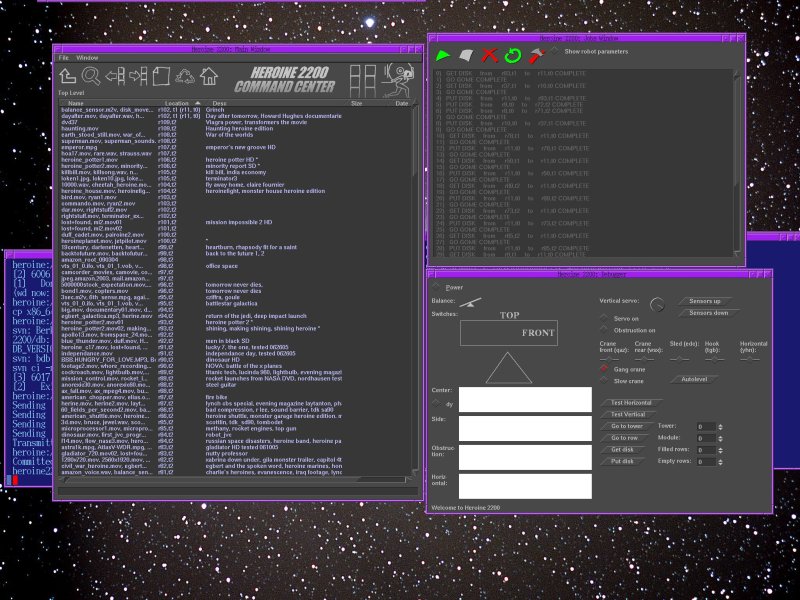
Task: Click the recycle arrows icon
Action: point(185,76)
